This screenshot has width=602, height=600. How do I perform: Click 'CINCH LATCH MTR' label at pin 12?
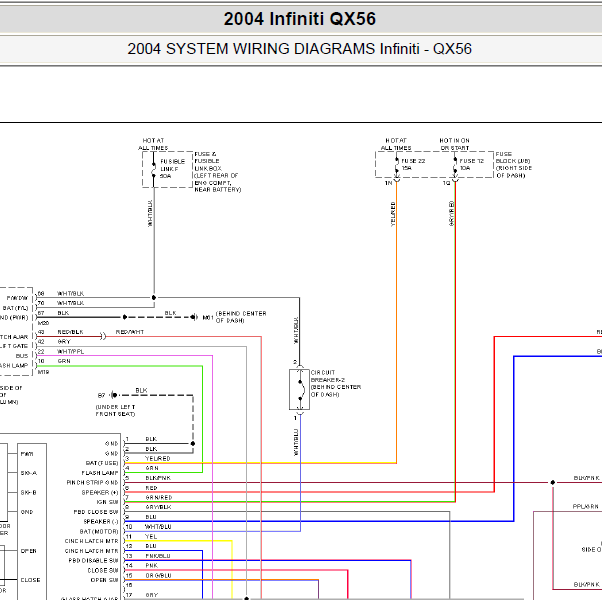(x=91, y=551)
